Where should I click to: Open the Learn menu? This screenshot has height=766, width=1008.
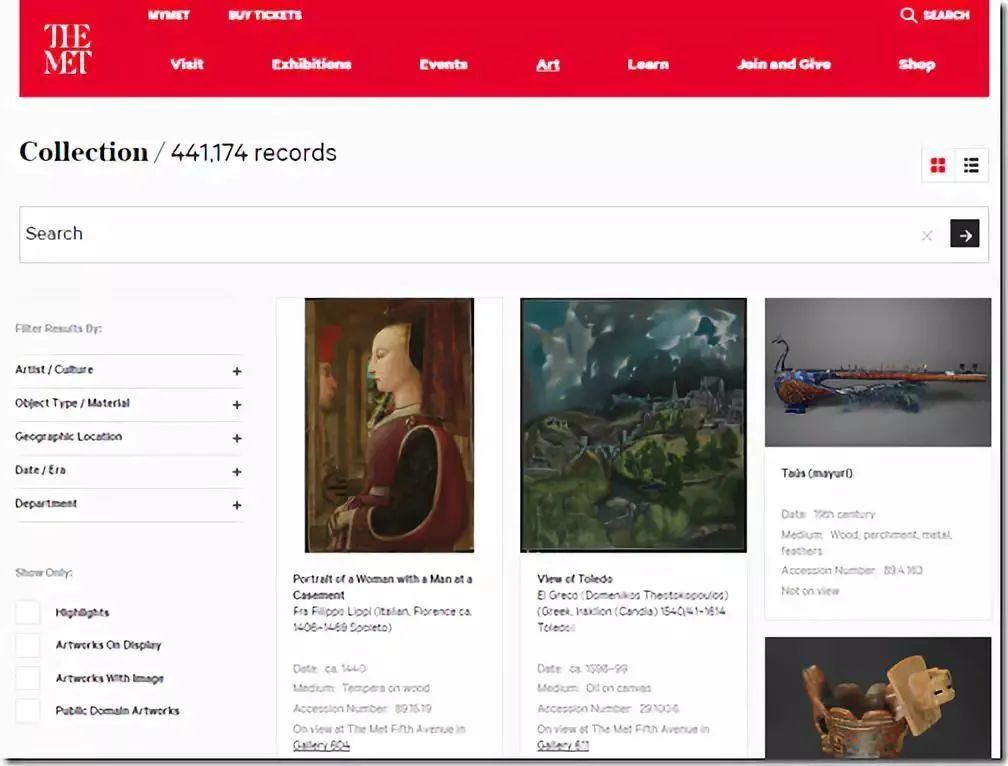(648, 64)
